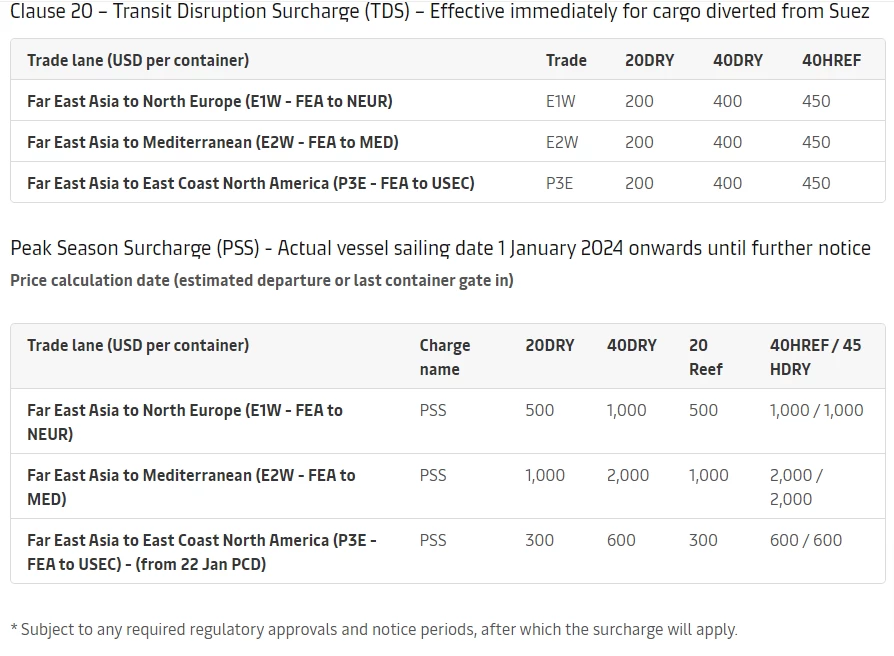Viewport: 894px width, 656px height.
Task: Click the 2,000 40DRY value for Mediterranean PSS
Action: coord(627,475)
